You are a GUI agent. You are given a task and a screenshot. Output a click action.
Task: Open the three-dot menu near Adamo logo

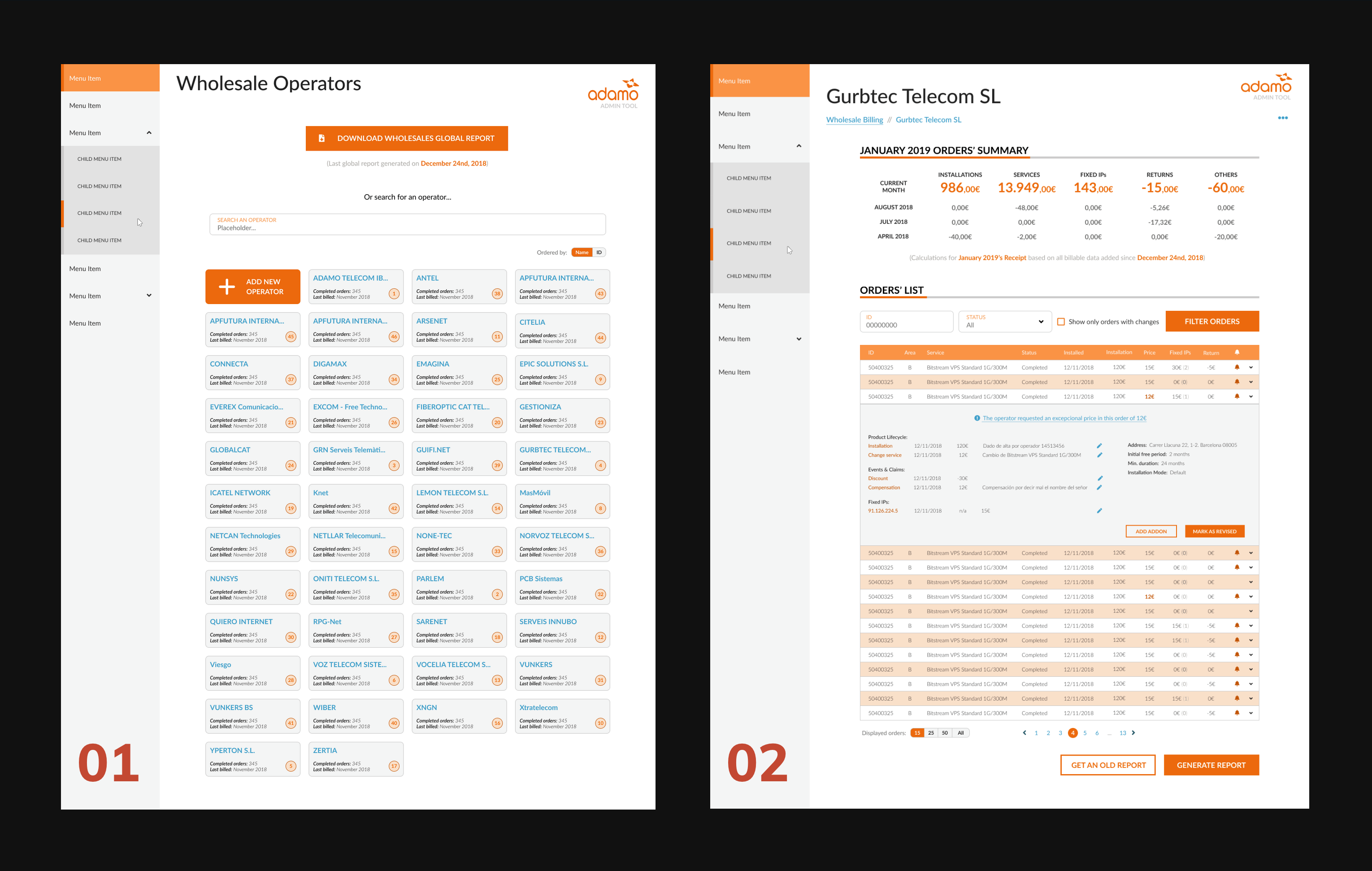pyautogui.click(x=1284, y=118)
